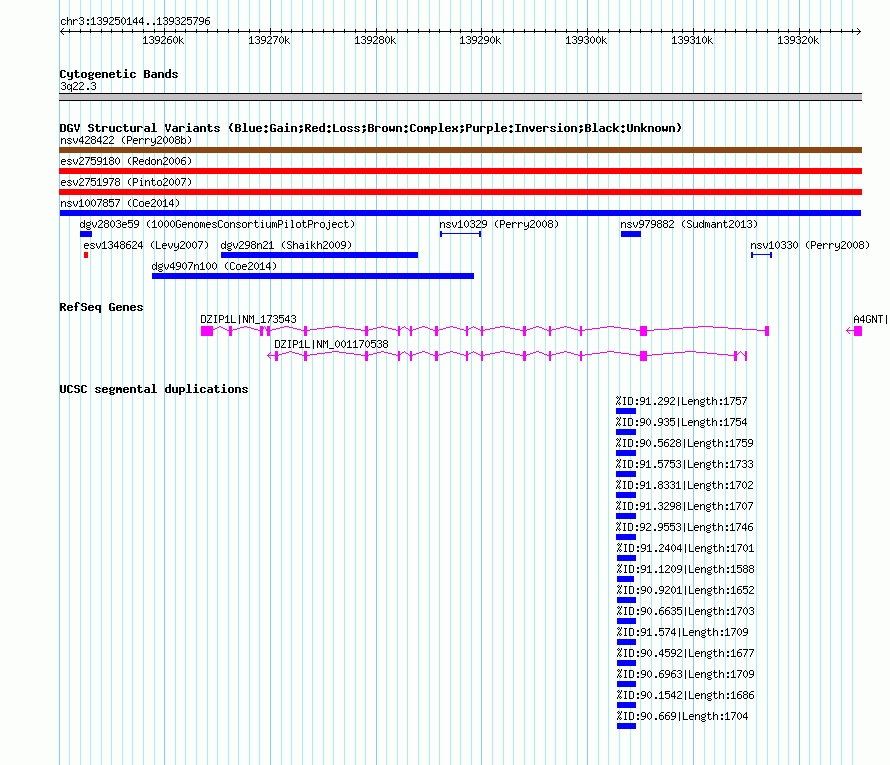Click the %ID:91.8331|Length:1702 duplication bar

[x=626, y=494]
